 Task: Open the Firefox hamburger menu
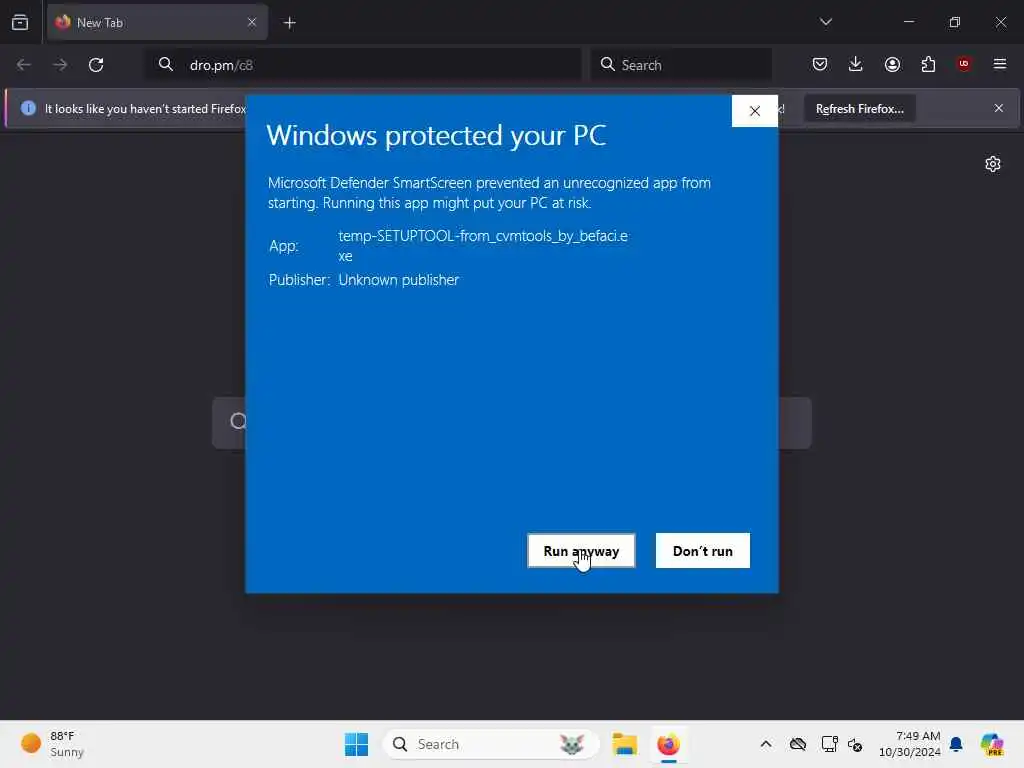pos(1000,64)
